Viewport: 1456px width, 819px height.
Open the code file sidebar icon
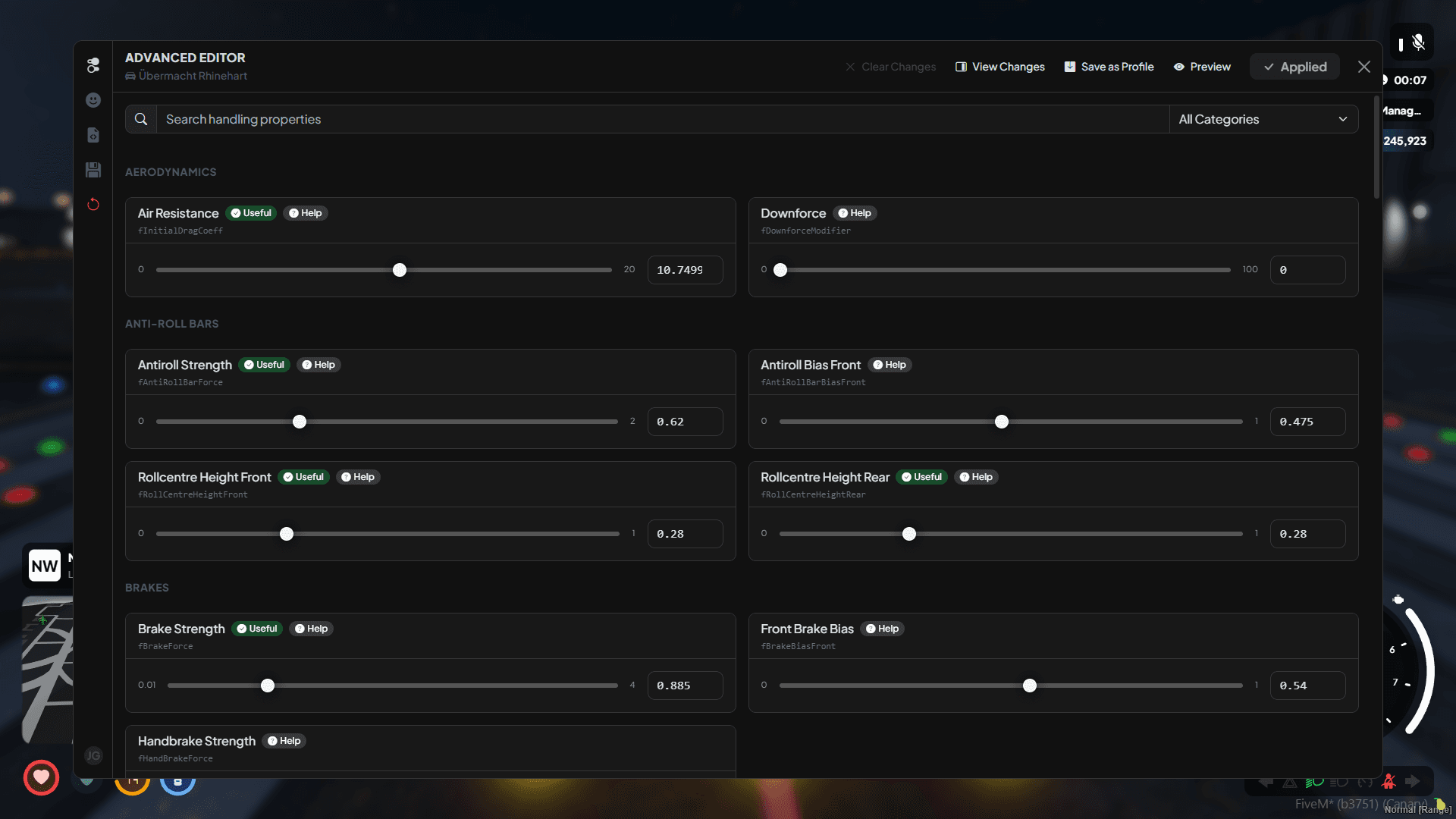pos(93,135)
